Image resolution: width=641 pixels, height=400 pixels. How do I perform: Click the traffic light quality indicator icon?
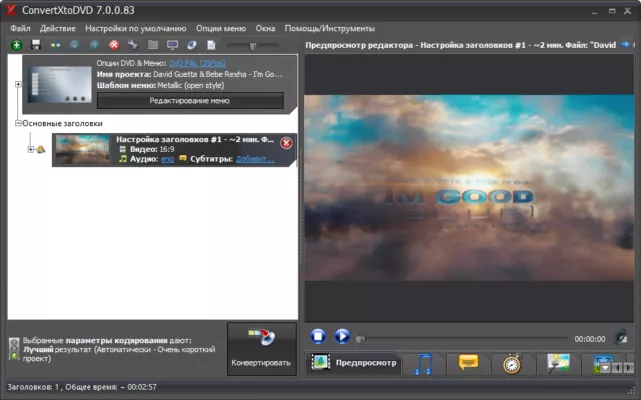14,349
